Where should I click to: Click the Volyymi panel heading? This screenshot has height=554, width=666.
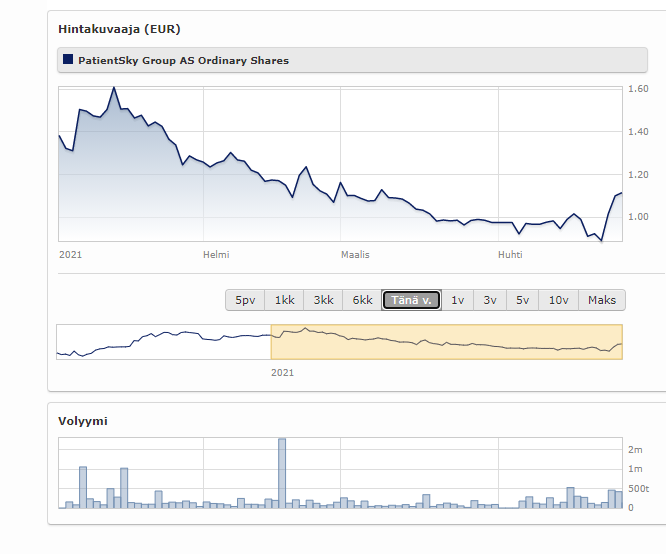click(83, 421)
